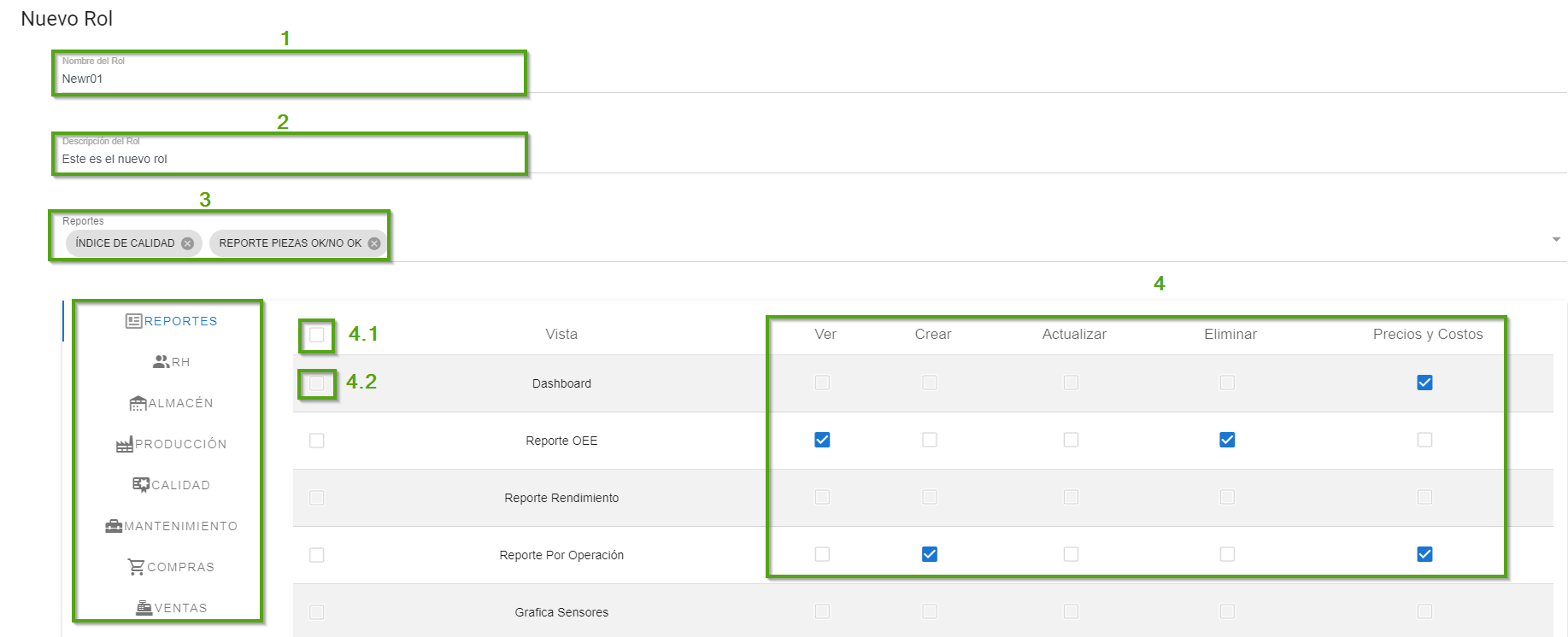Click the Producción factory icon
1568x637 pixels.
[125, 444]
